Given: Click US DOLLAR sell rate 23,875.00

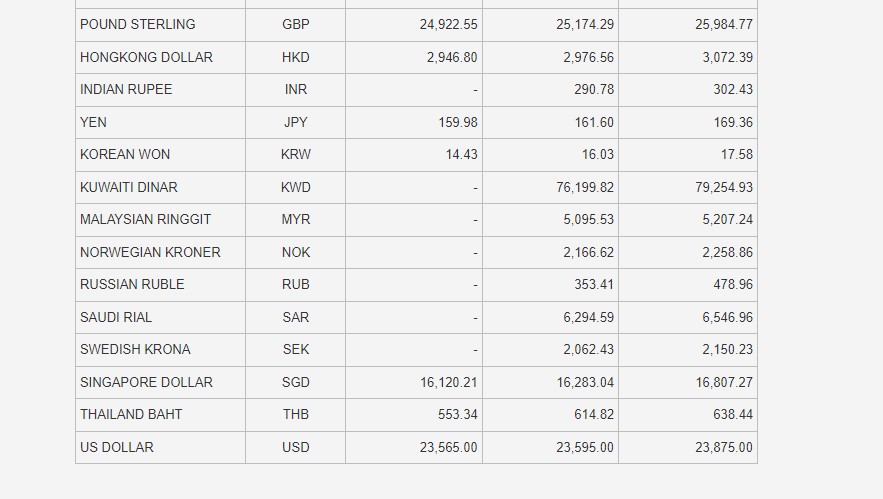Looking at the screenshot, I should 724,447.
